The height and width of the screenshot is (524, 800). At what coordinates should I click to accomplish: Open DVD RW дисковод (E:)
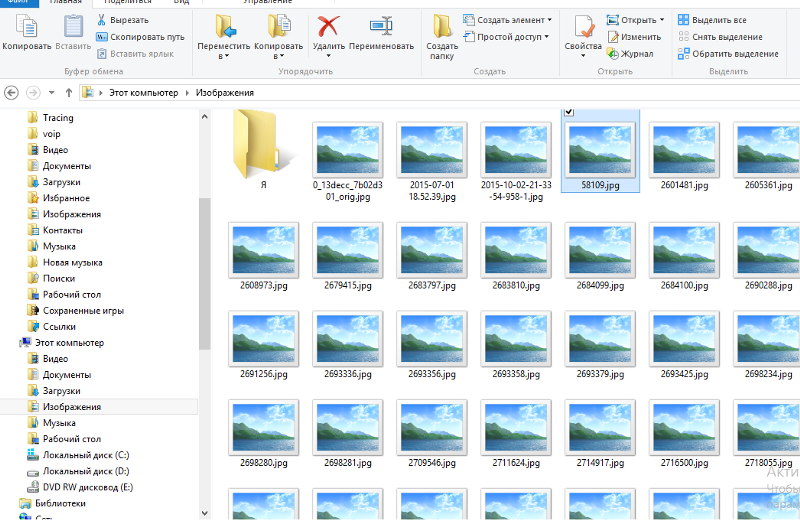[80, 487]
